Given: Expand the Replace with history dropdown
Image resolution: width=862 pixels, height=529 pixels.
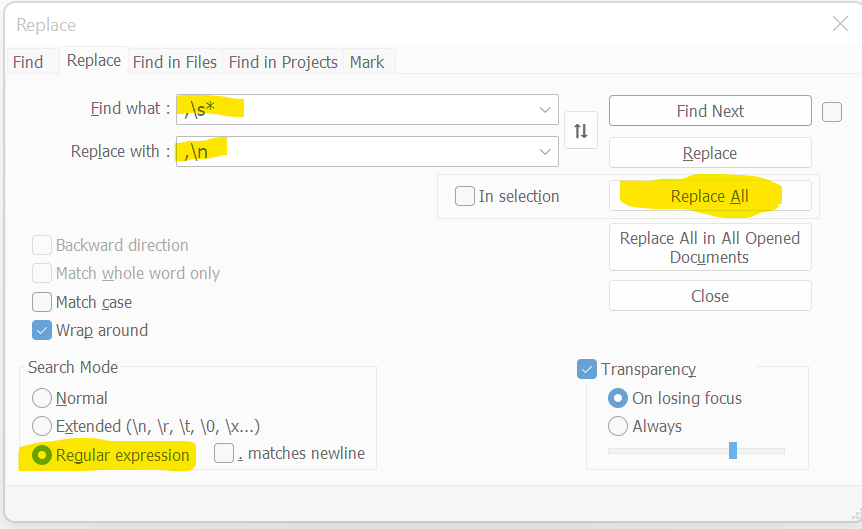Looking at the screenshot, I should (545, 151).
